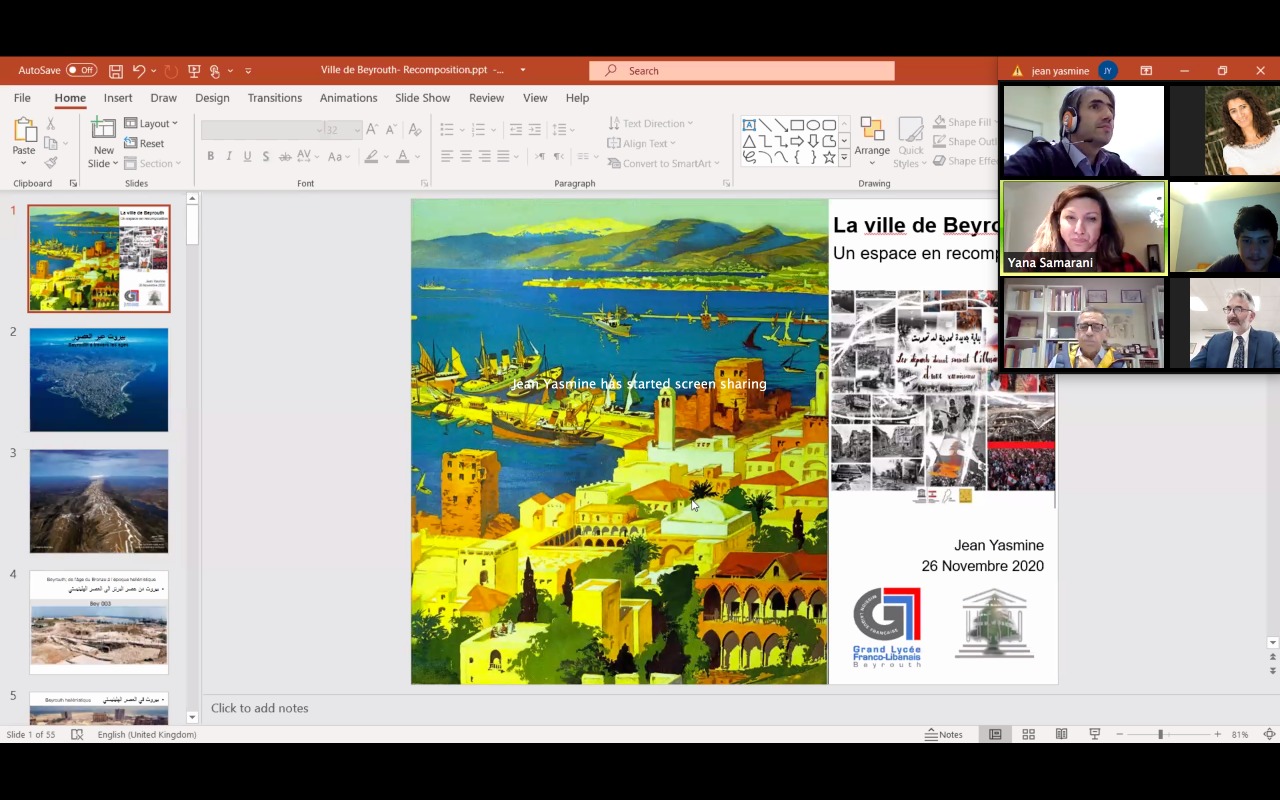Toggle Normal view button
The width and height of the screenshot is (1280, 800).
(x=995, y=734)
